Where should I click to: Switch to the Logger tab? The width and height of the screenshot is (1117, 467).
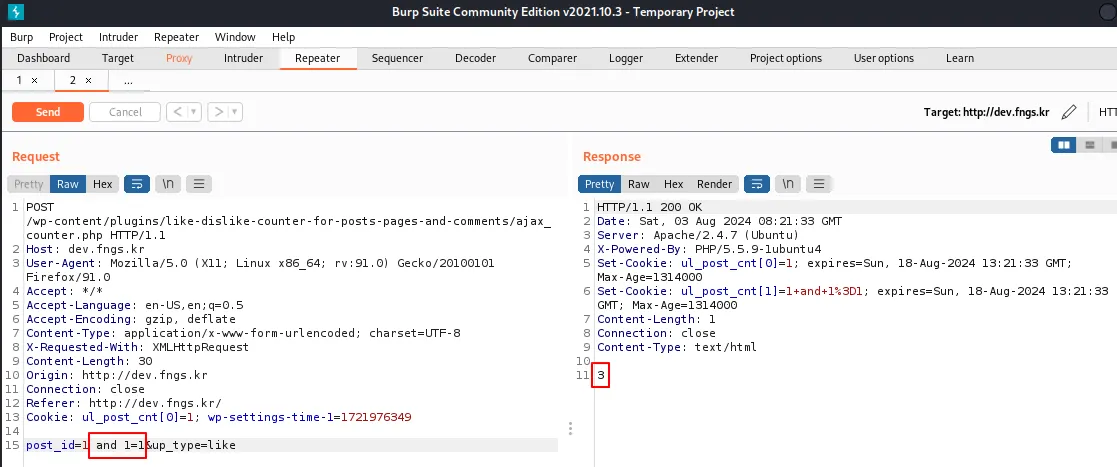[625, 58]
